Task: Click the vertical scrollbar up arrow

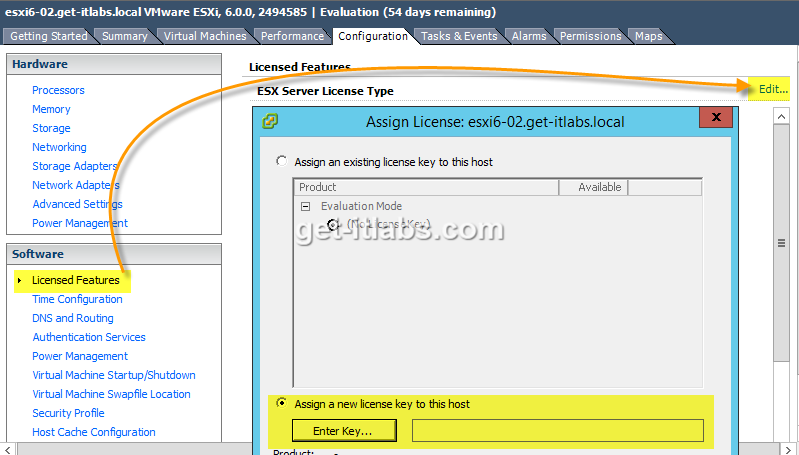Action: pyautogui.click(x=784, y=115)
